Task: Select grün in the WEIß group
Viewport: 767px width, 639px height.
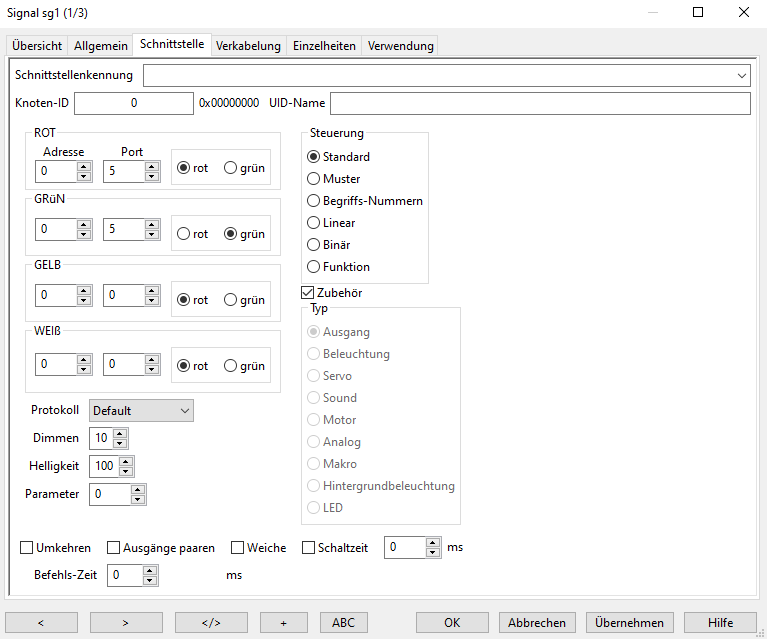Action: pyautogui.click(x=244, y=366)
